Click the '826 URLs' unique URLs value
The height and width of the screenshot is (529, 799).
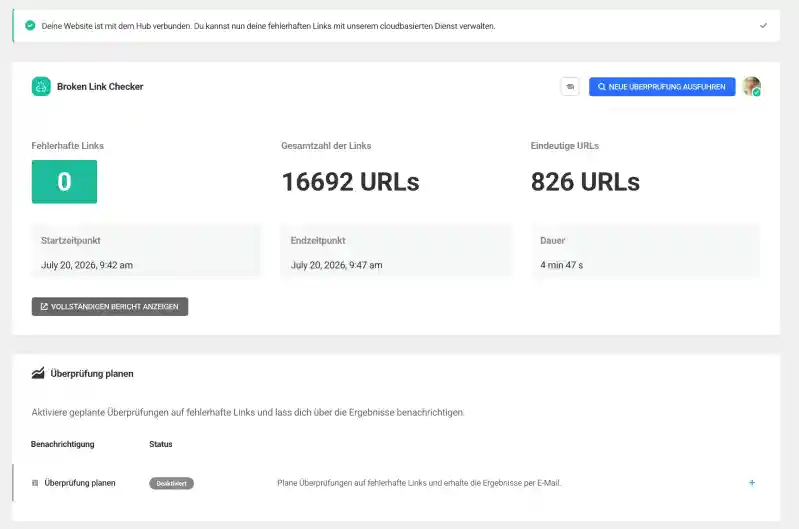coord(585,182)
